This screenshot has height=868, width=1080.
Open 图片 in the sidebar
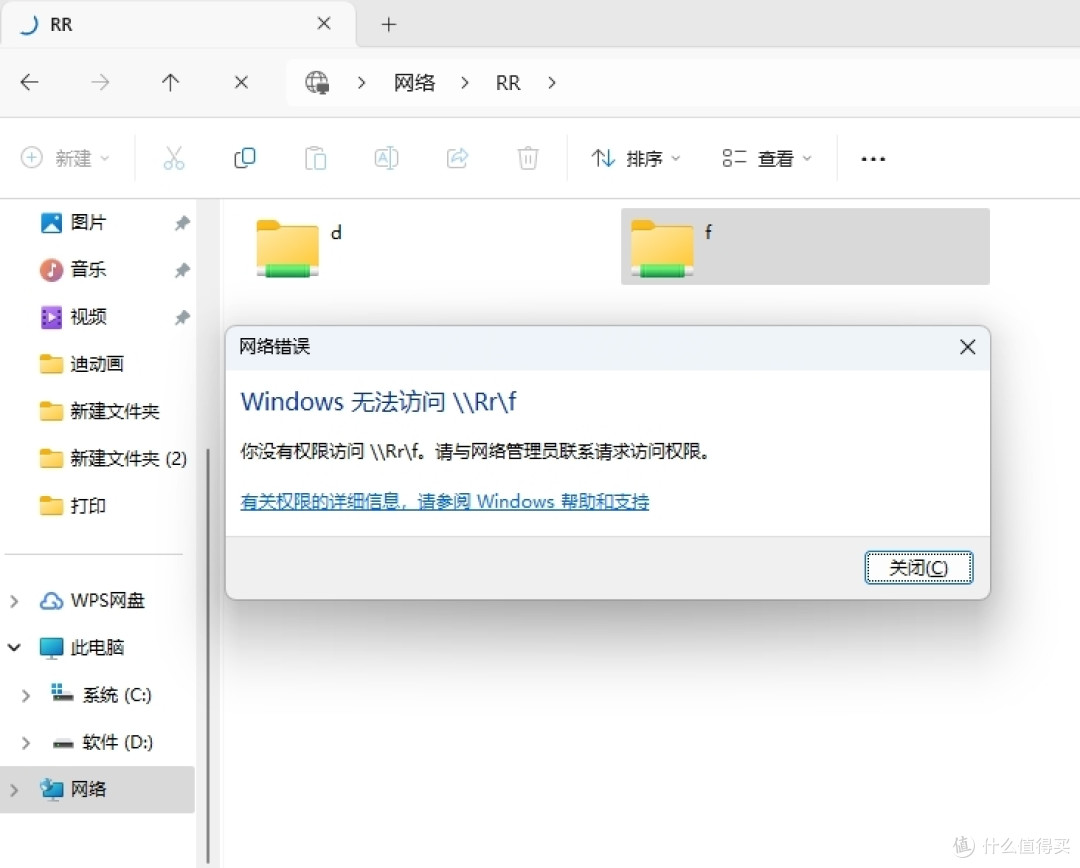[73, 223]
